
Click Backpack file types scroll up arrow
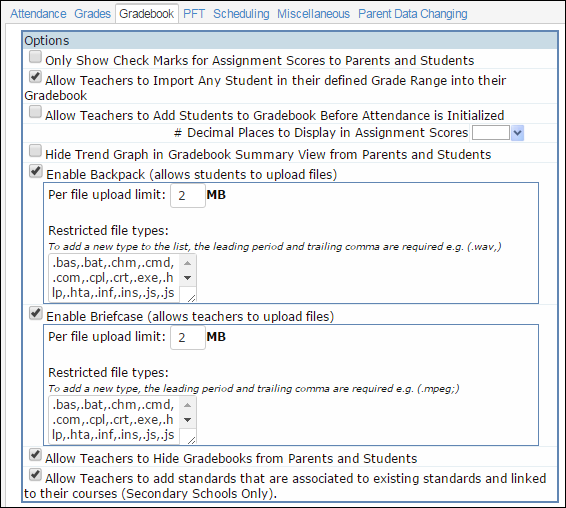pos(187,263)
